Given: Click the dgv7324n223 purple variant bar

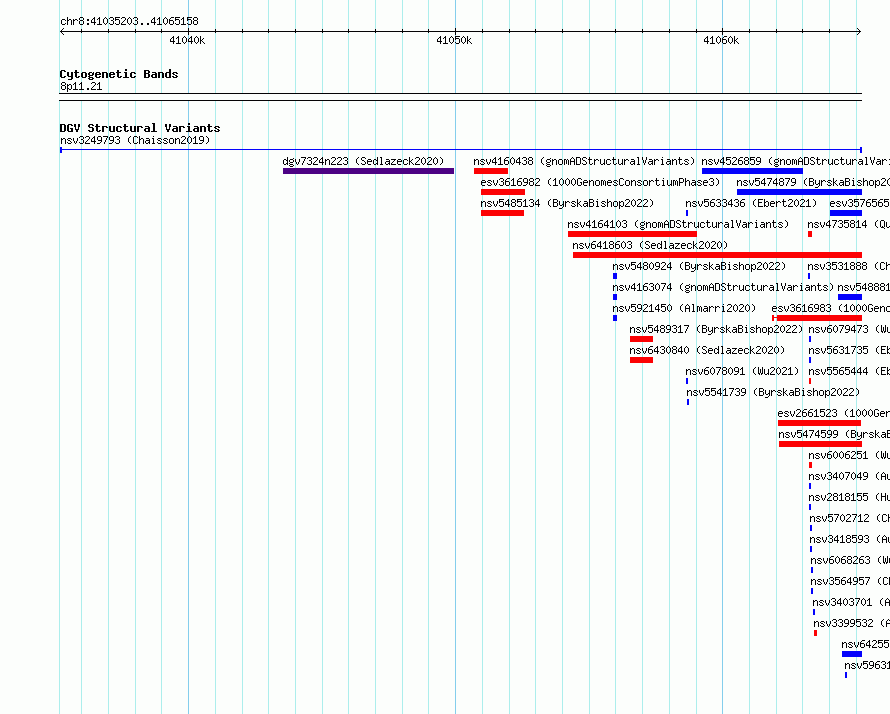Looking at the screenshot, I should (x=368, y=171).
